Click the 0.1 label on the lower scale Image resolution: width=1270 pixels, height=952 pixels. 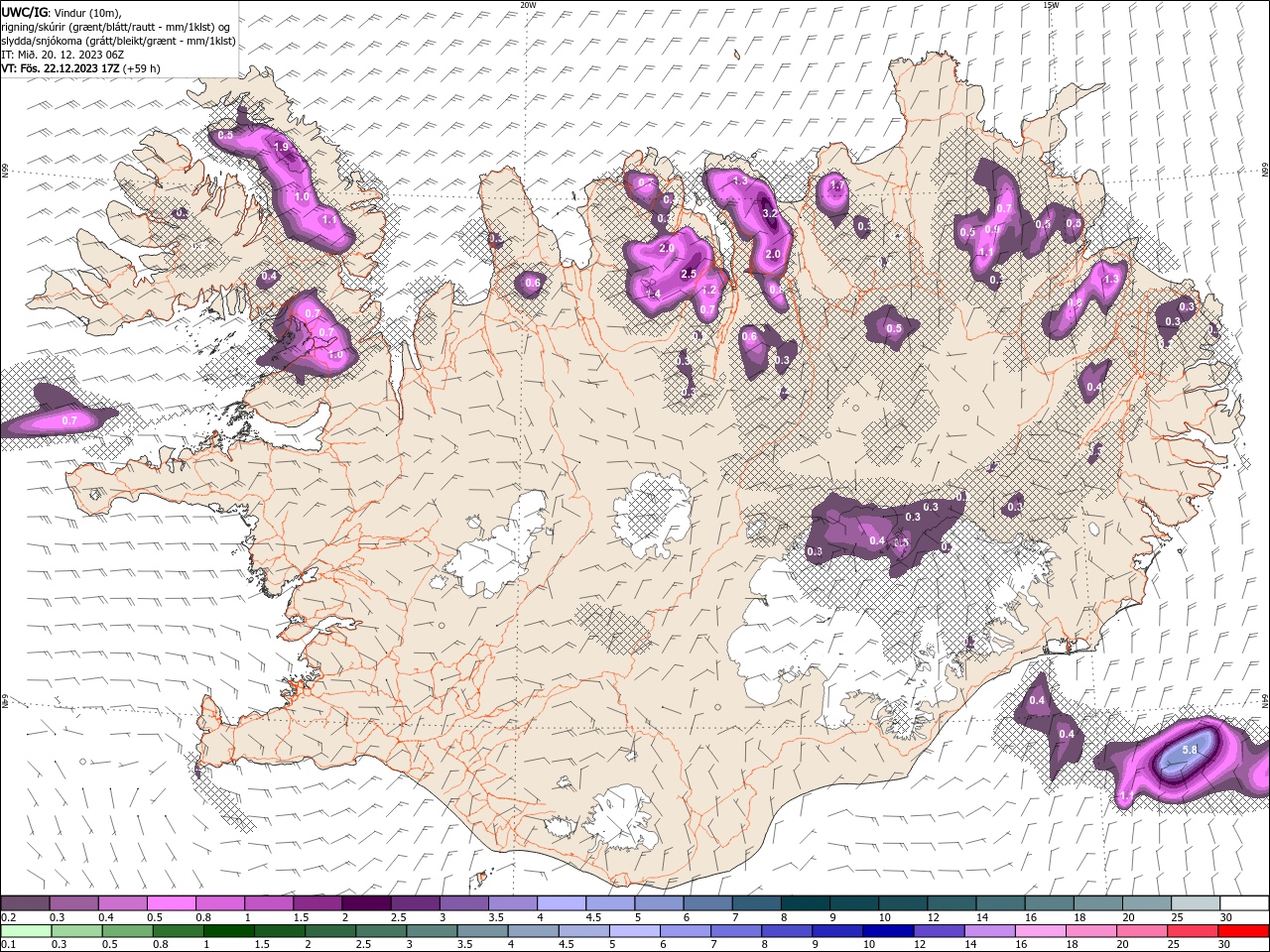(x=9, y=945)
